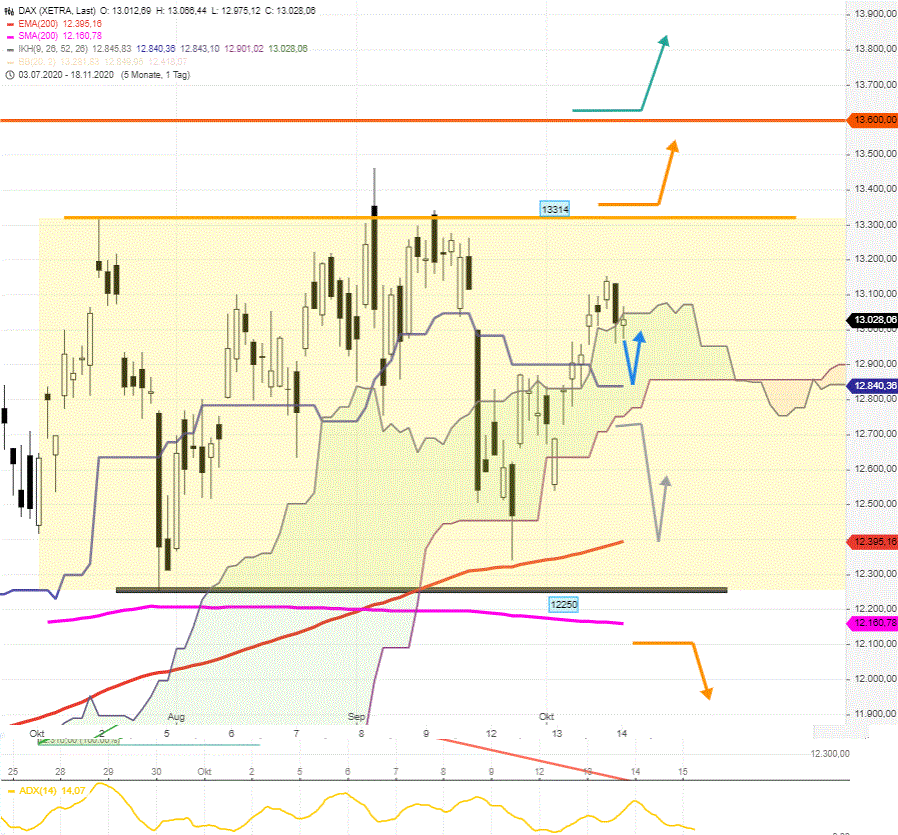Click the IKH value 12.845,83 in the legend

tap(112, 49)
